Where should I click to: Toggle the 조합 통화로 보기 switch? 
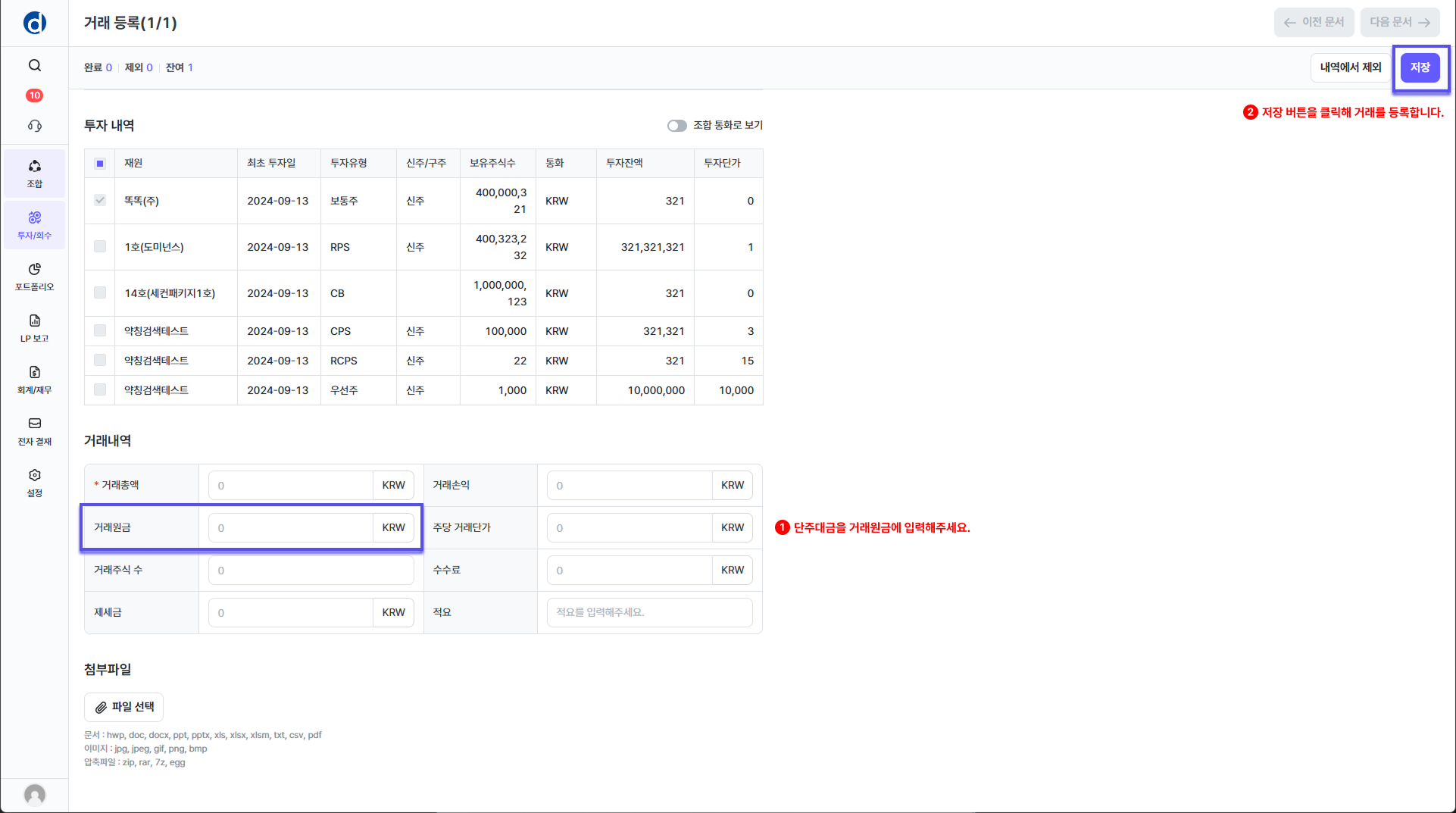[x=676, y=126]
